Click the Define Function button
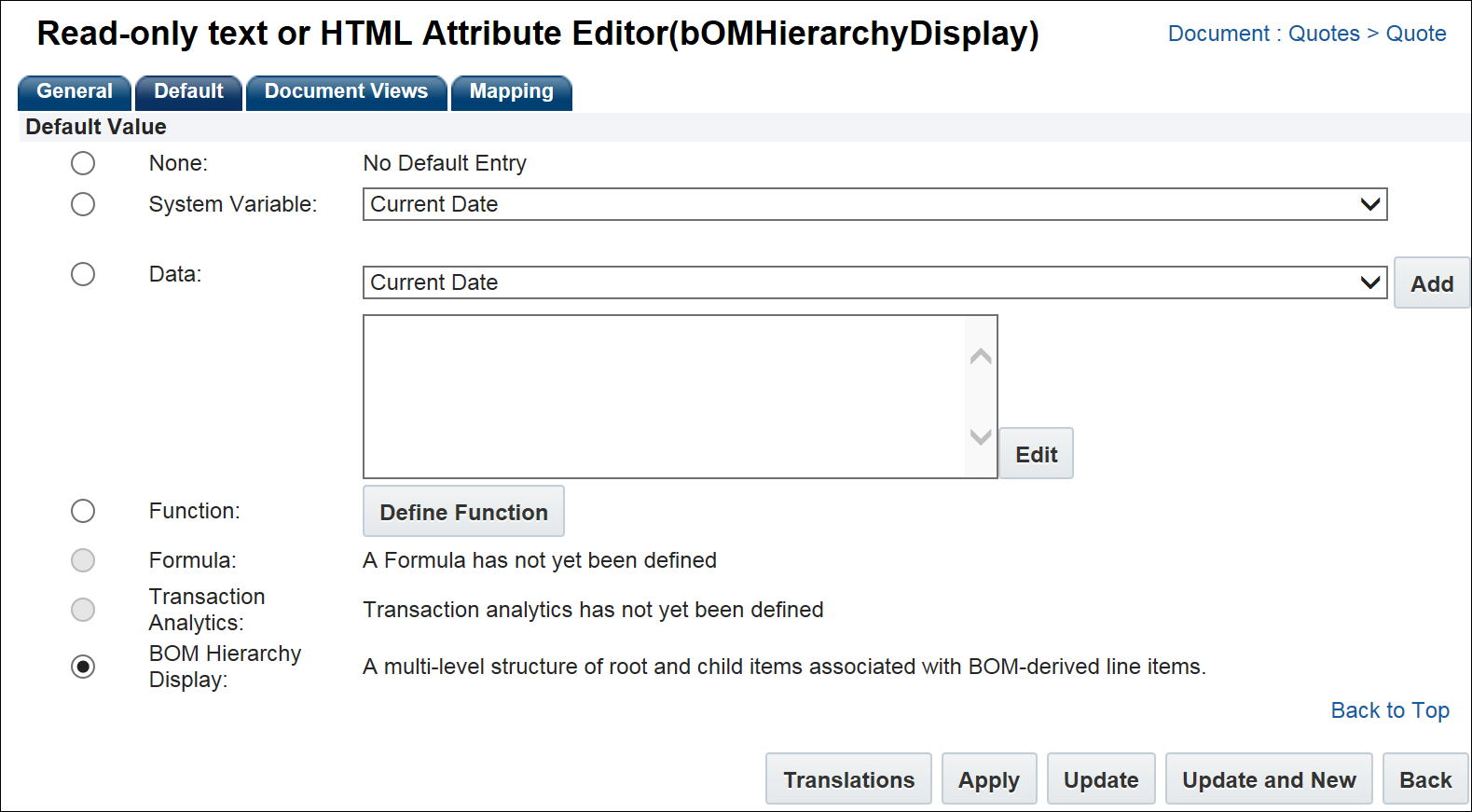 [463, 512]
